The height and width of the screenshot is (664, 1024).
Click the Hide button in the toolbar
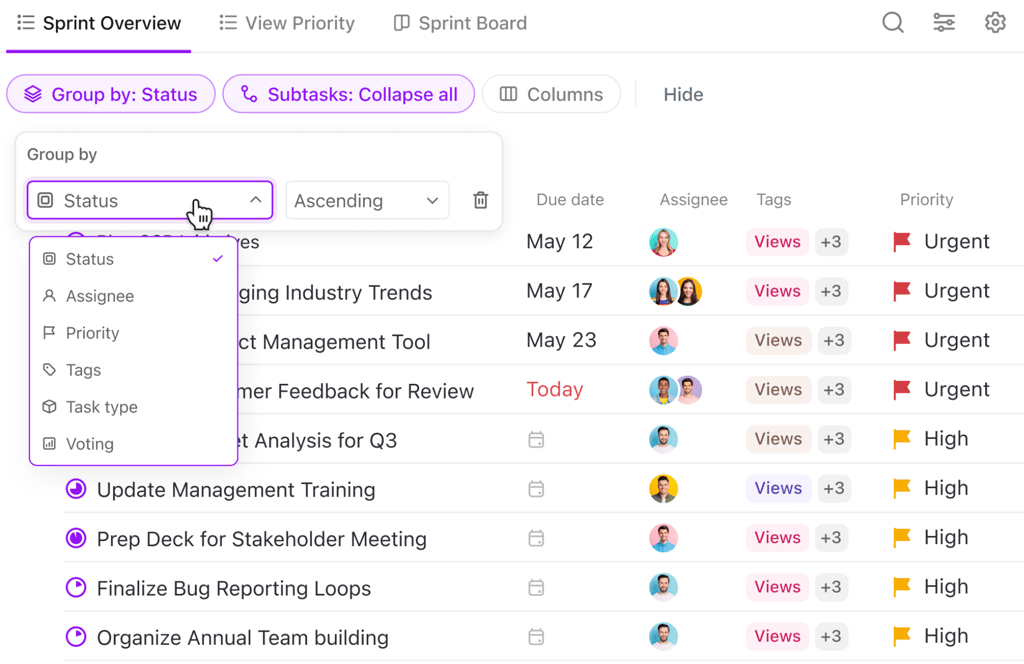coord(683,93)
